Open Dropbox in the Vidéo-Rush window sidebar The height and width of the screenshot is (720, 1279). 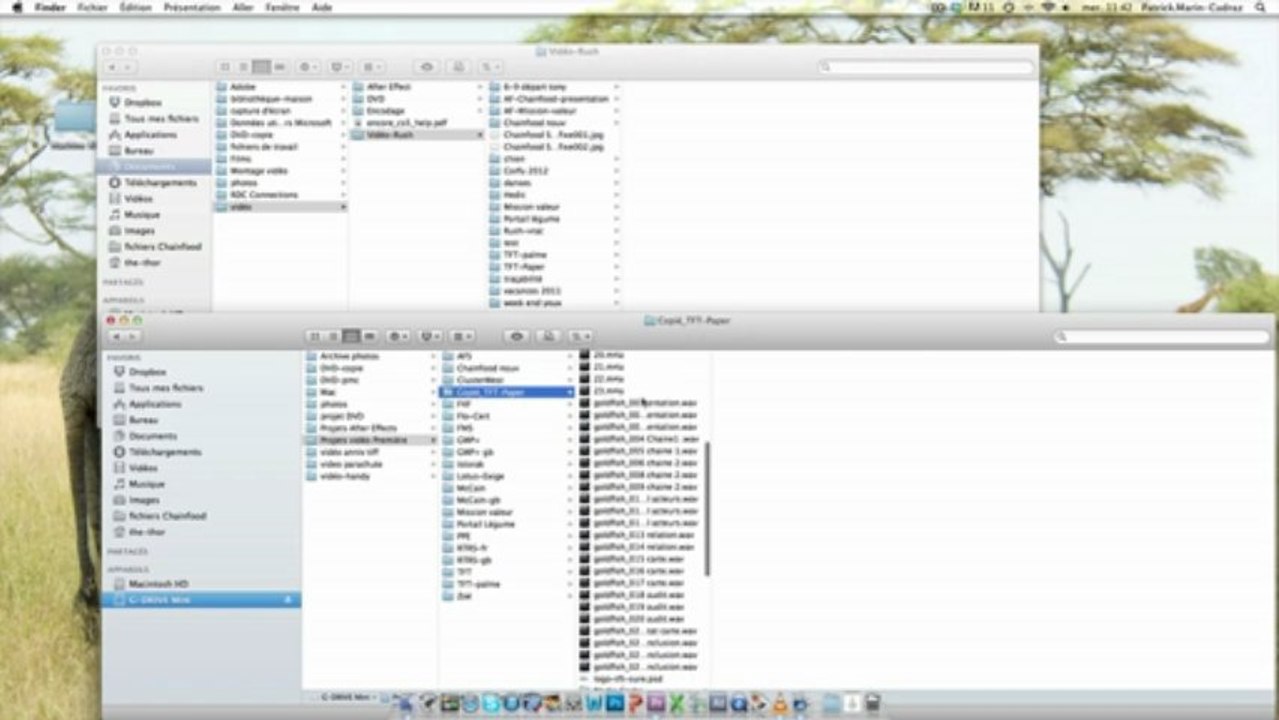tap(143, 103)
